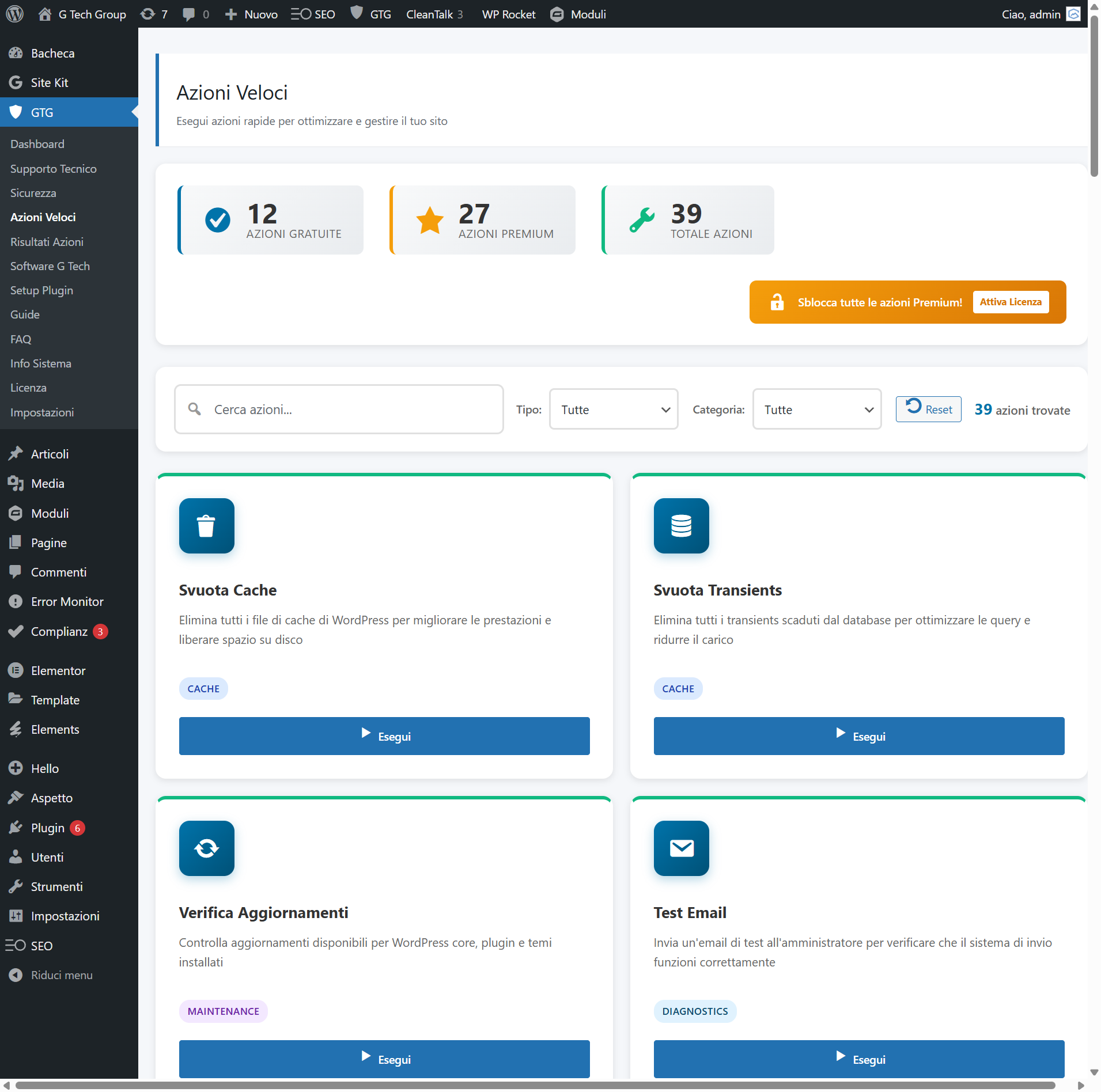Click the Verifica Aggiornamenti refresh icon
1101x1092 pixels.
click(x=206, y=848)
